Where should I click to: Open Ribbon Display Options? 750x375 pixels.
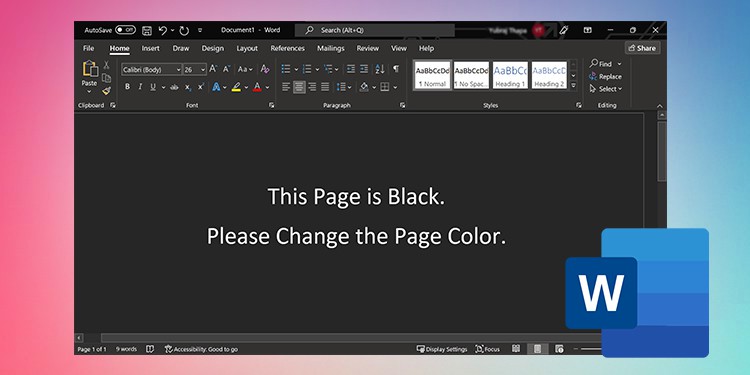pos(587,30)
